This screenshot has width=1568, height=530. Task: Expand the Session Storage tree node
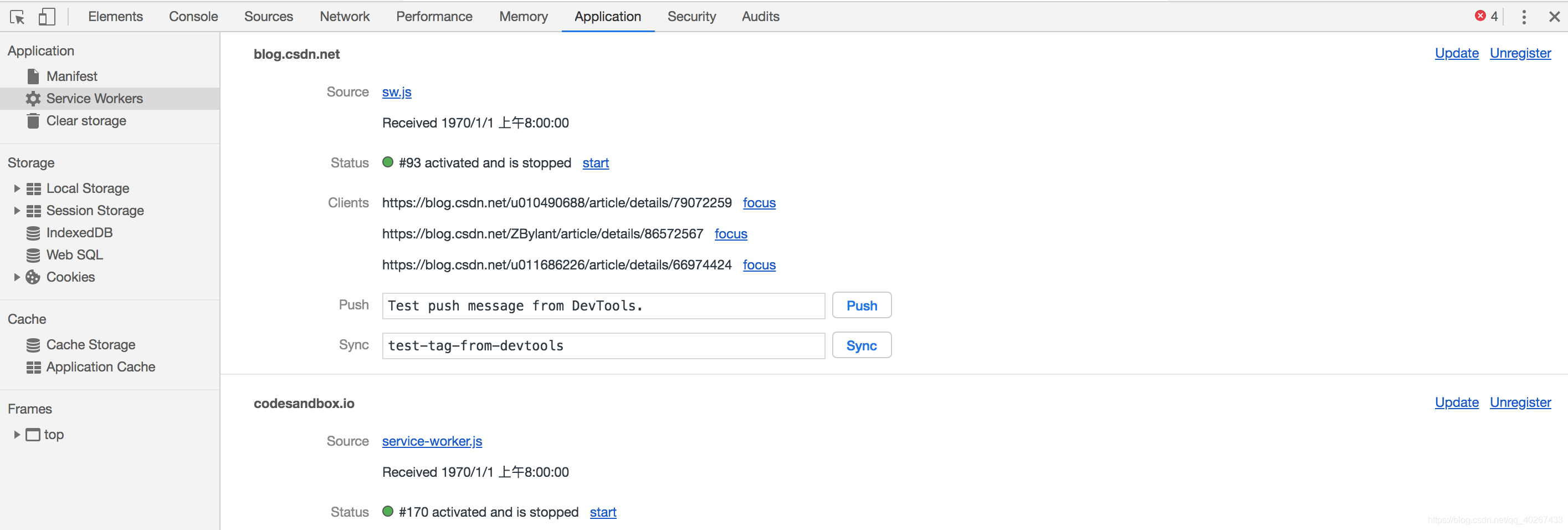click(x=17, y=211)
